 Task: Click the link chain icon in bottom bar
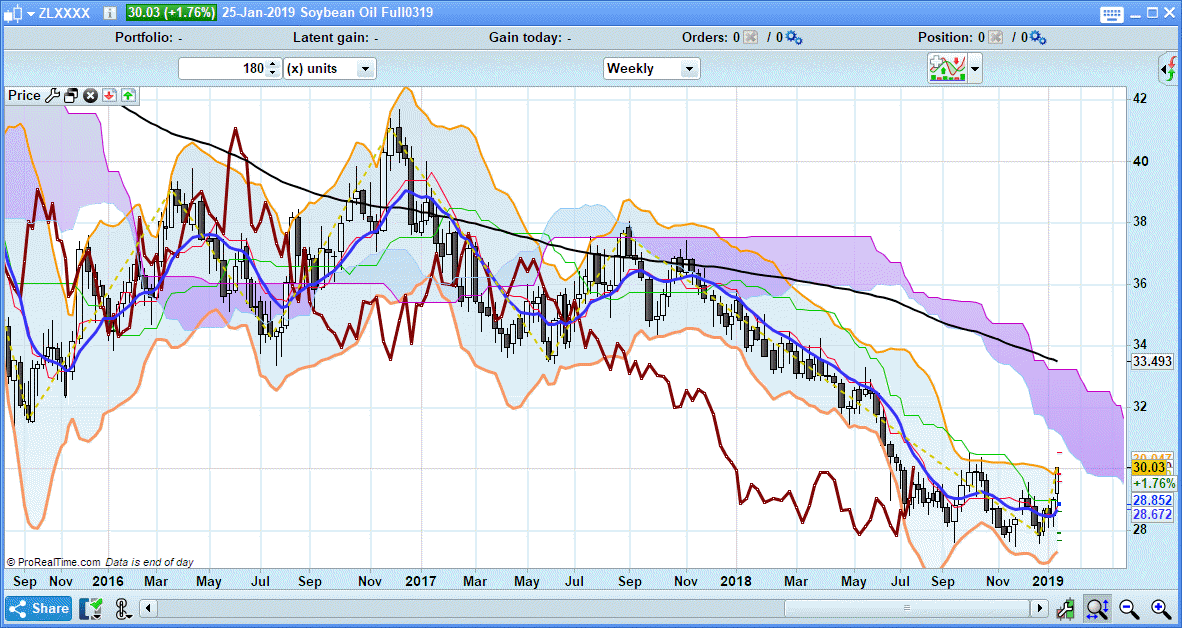click(x=124, y=608)
